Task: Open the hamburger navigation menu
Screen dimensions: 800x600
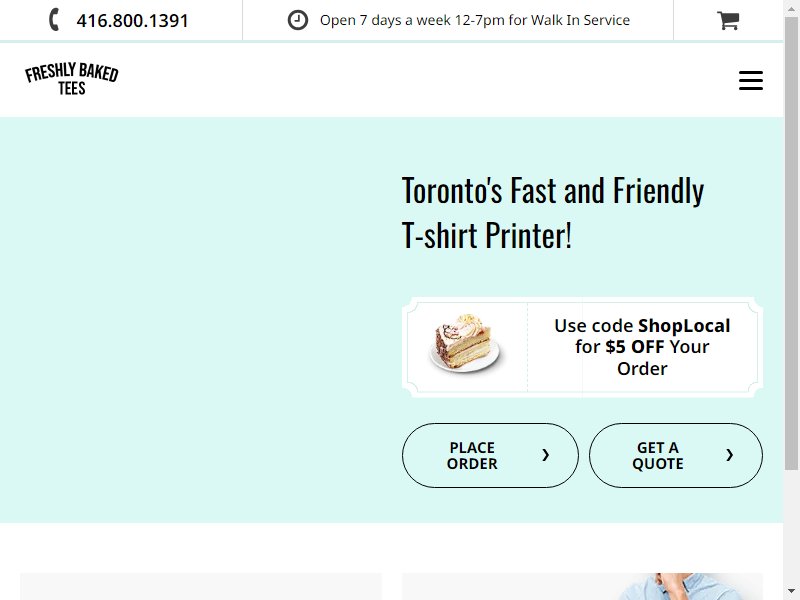Action: click(751, 81)
